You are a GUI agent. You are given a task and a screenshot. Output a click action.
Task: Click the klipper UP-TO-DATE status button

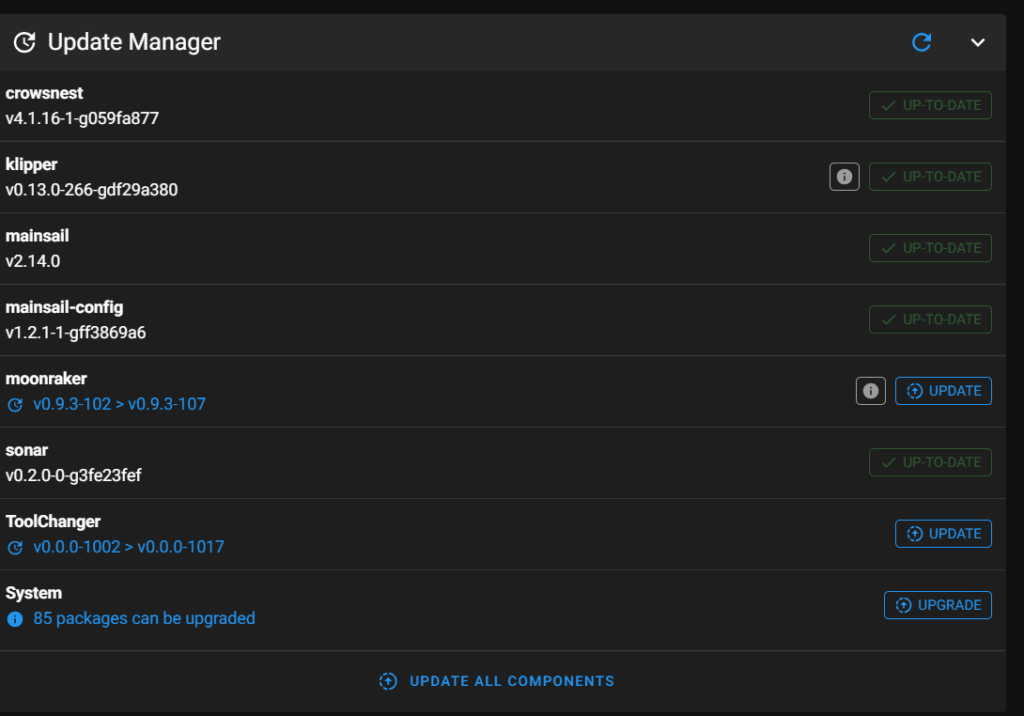930,177
